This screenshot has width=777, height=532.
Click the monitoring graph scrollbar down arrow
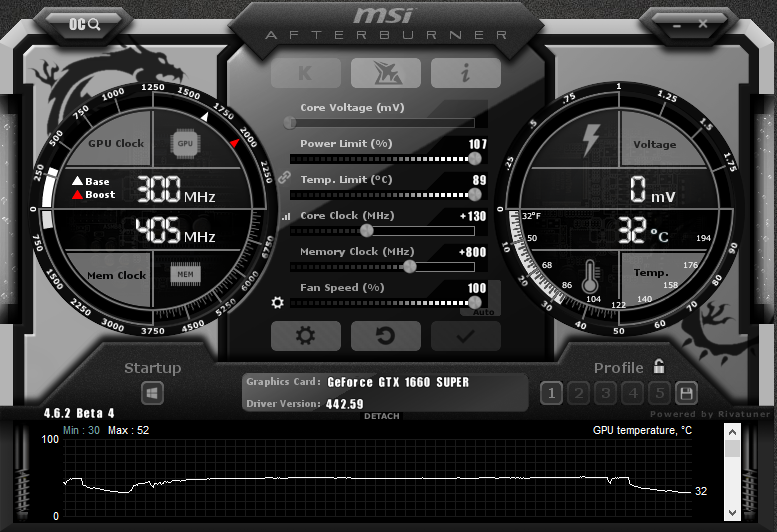732,511
